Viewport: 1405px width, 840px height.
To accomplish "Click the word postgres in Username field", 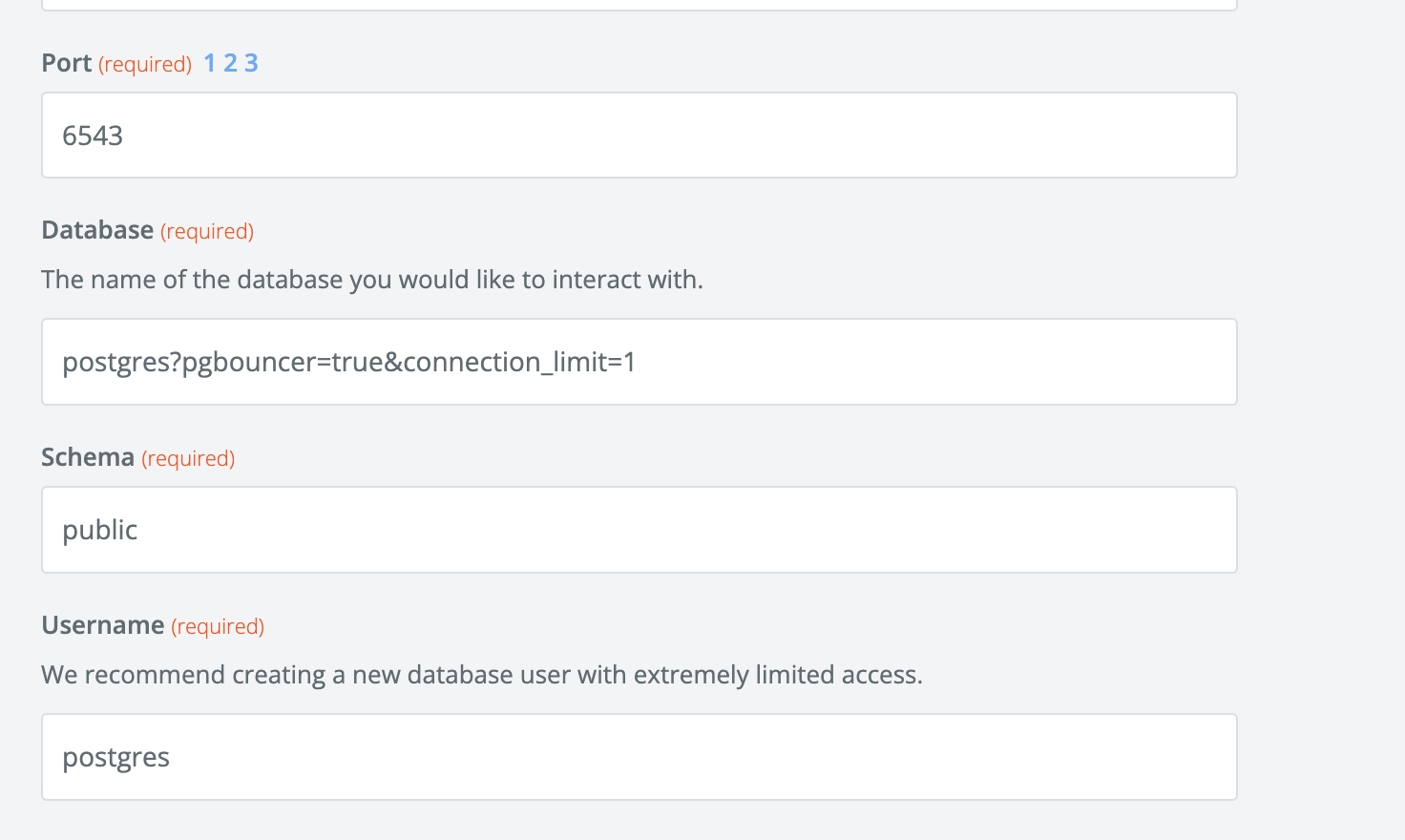I will 115,757.
